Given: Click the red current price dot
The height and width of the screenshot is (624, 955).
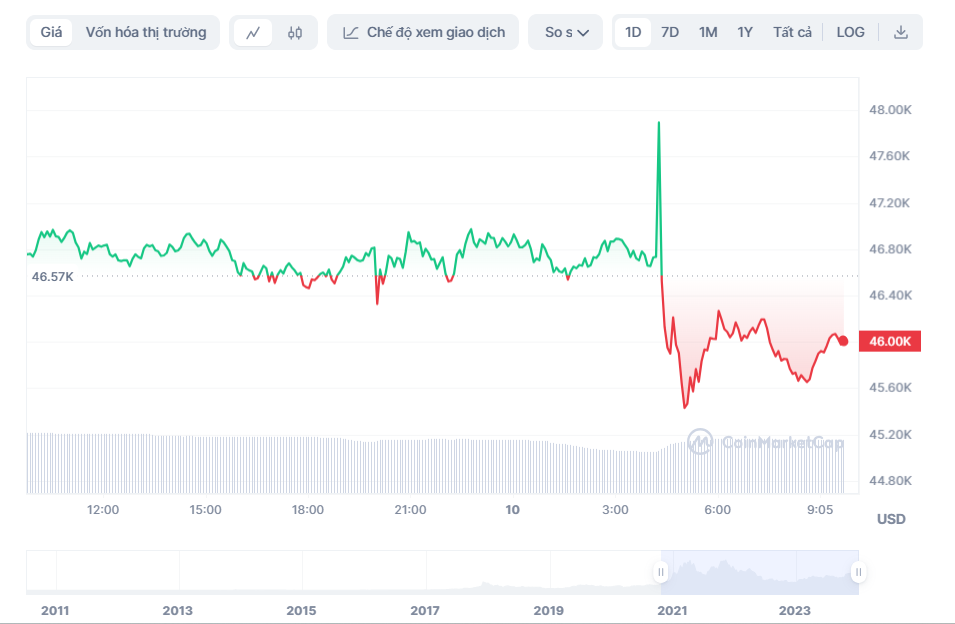Looking at the screenshot, I should click(x=843, y=341).
